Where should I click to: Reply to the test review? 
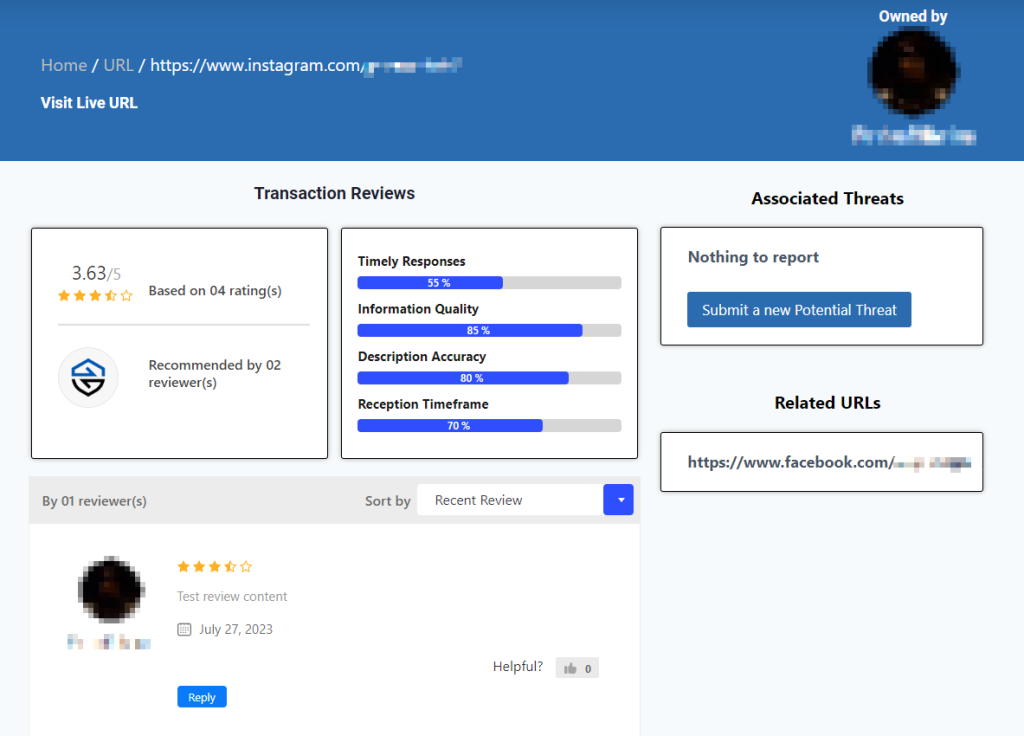tap(202, 697)
